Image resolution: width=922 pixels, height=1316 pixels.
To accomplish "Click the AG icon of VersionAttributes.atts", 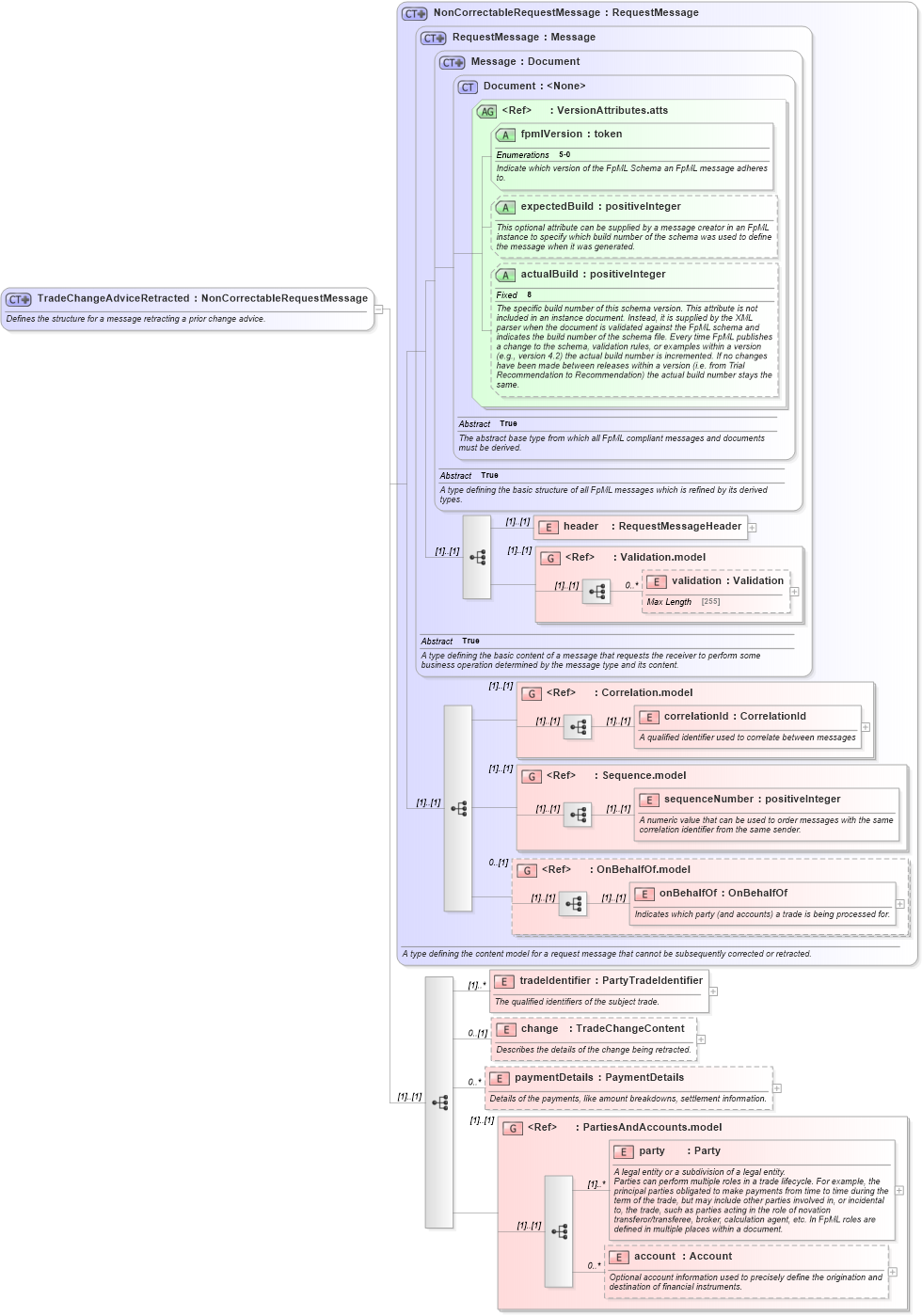I will tap(487, 112).
